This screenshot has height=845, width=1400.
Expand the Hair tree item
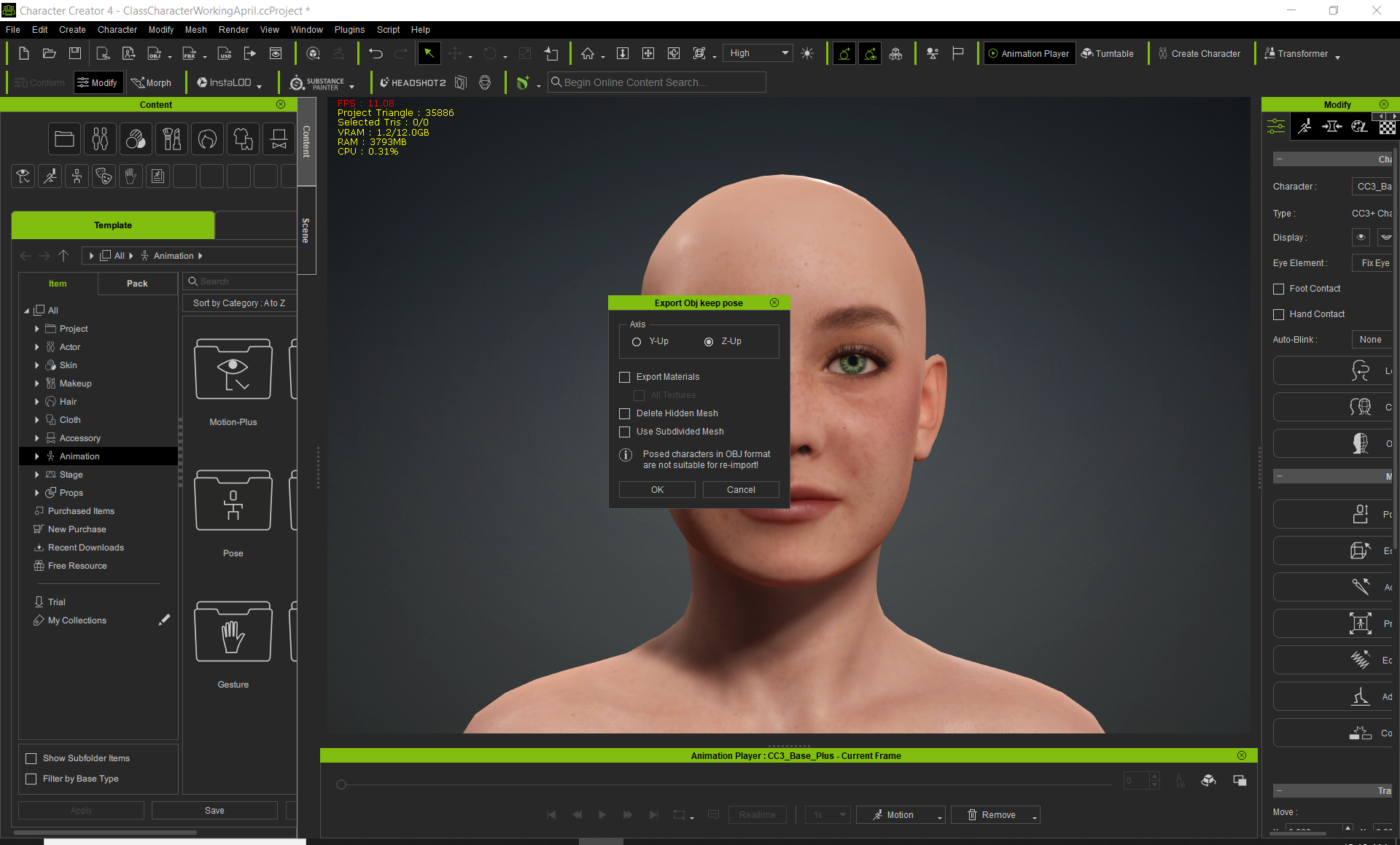point(36,402)
